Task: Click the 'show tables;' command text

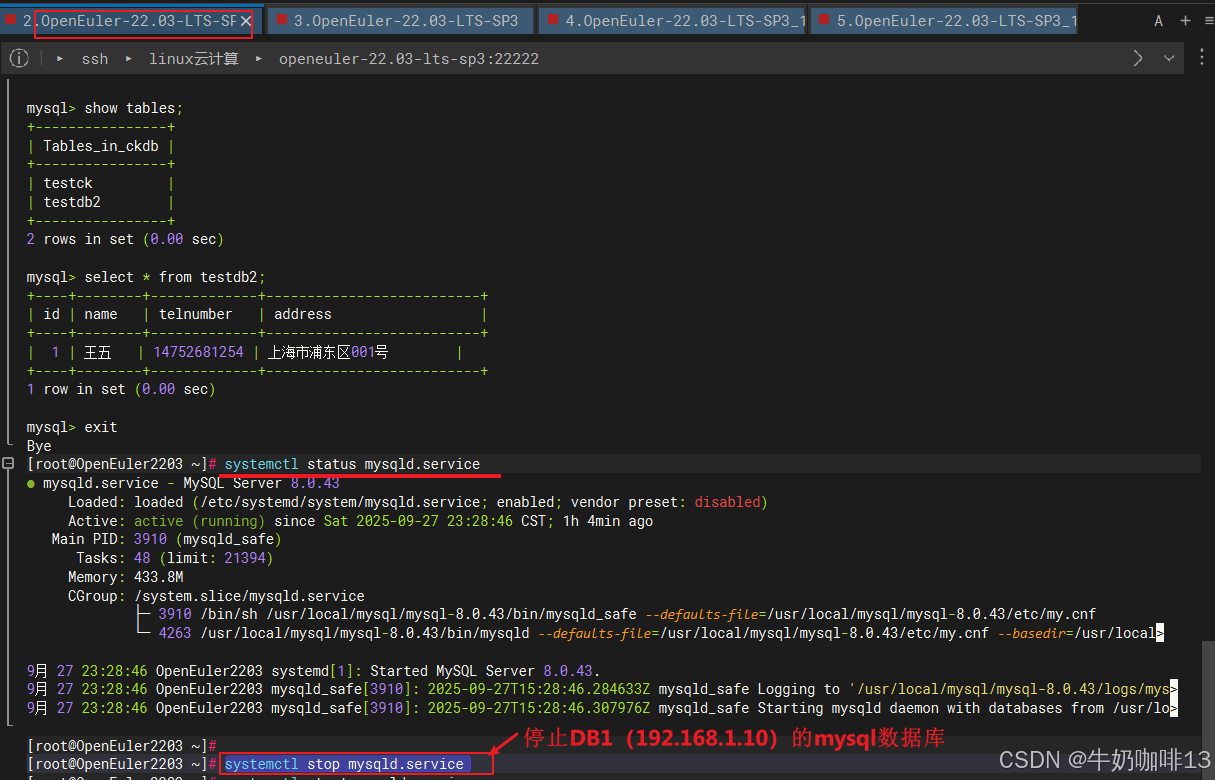Action: (134, 108)
